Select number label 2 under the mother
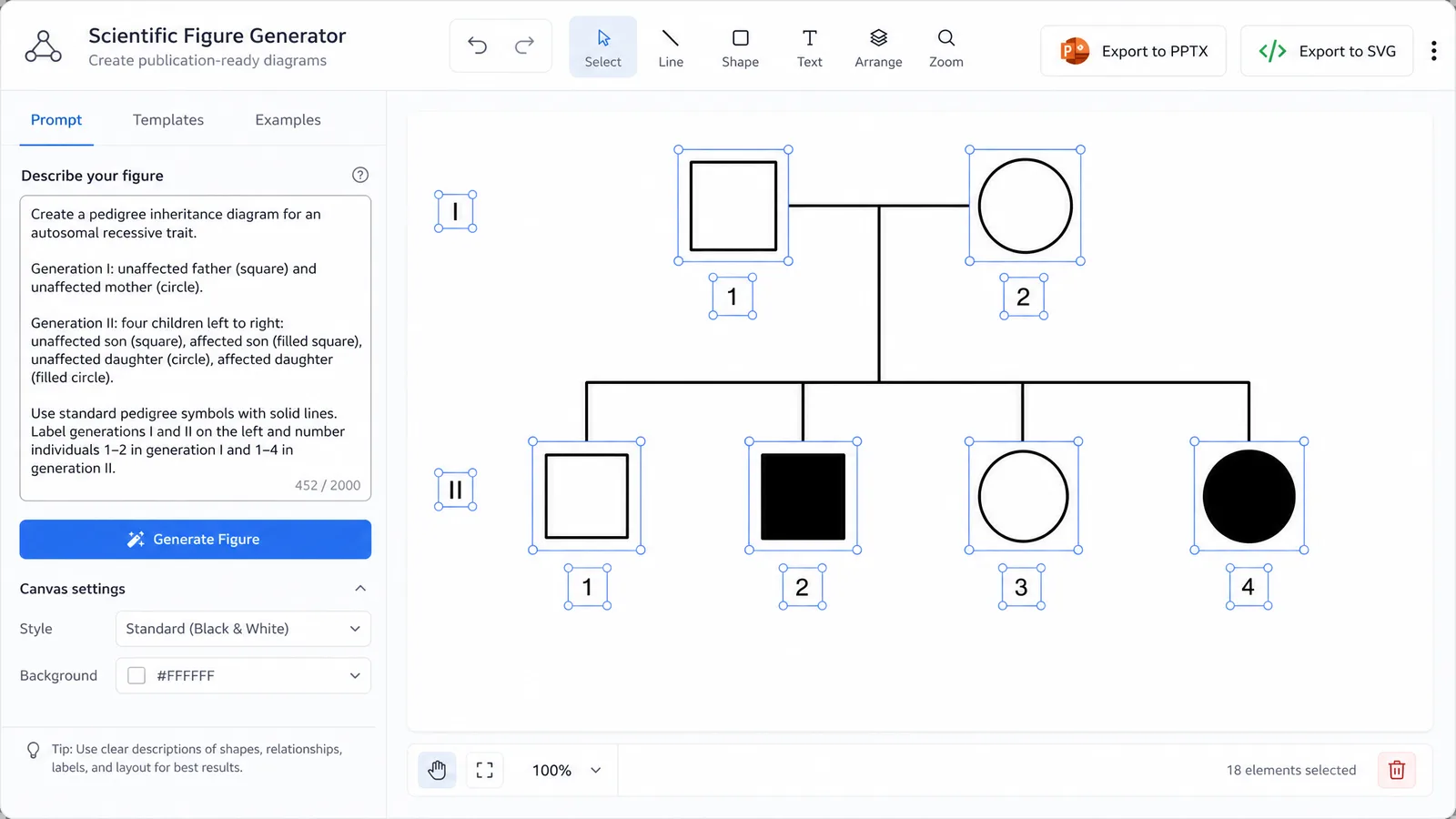 pyautogui.click(x=1024, y=297)
